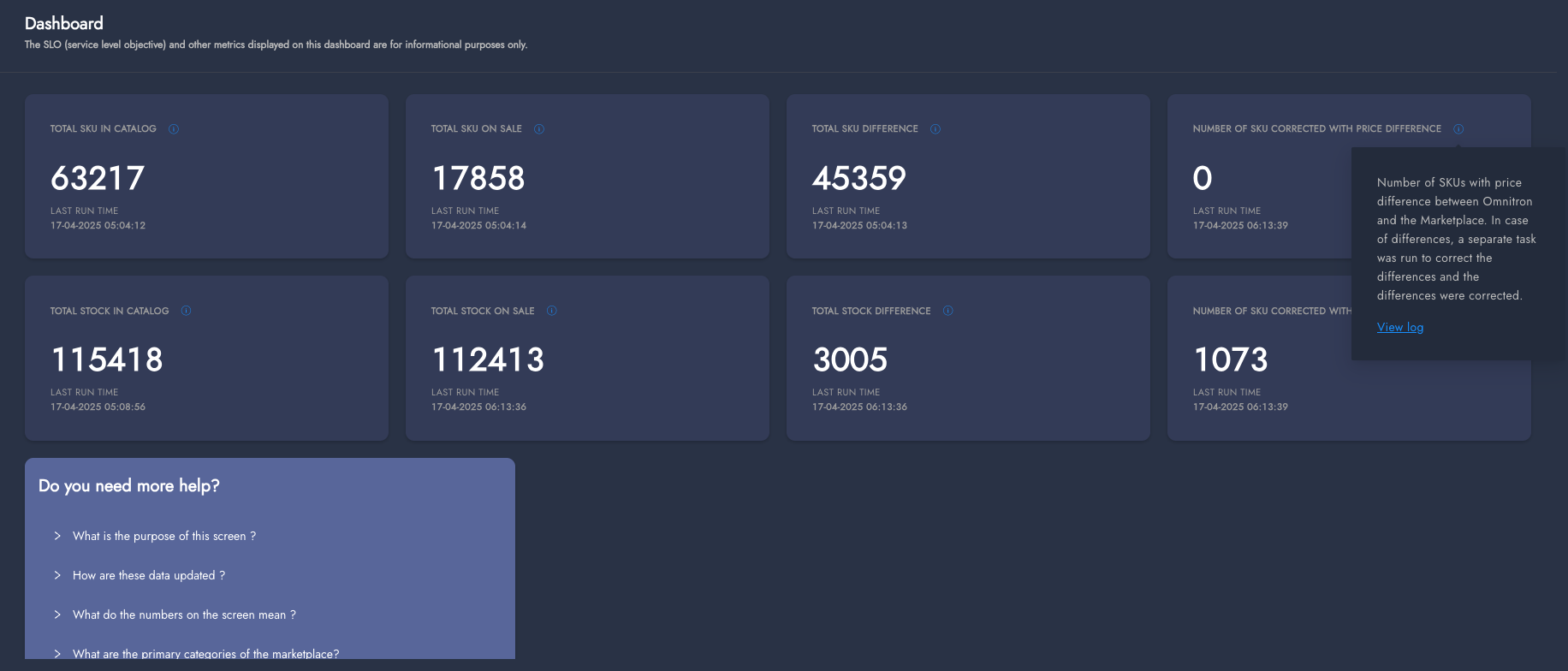The width and height of the screenshot is (1568, 671).
Task: Show info for Total Stock in Catalog
Action: tap(186, 311)
